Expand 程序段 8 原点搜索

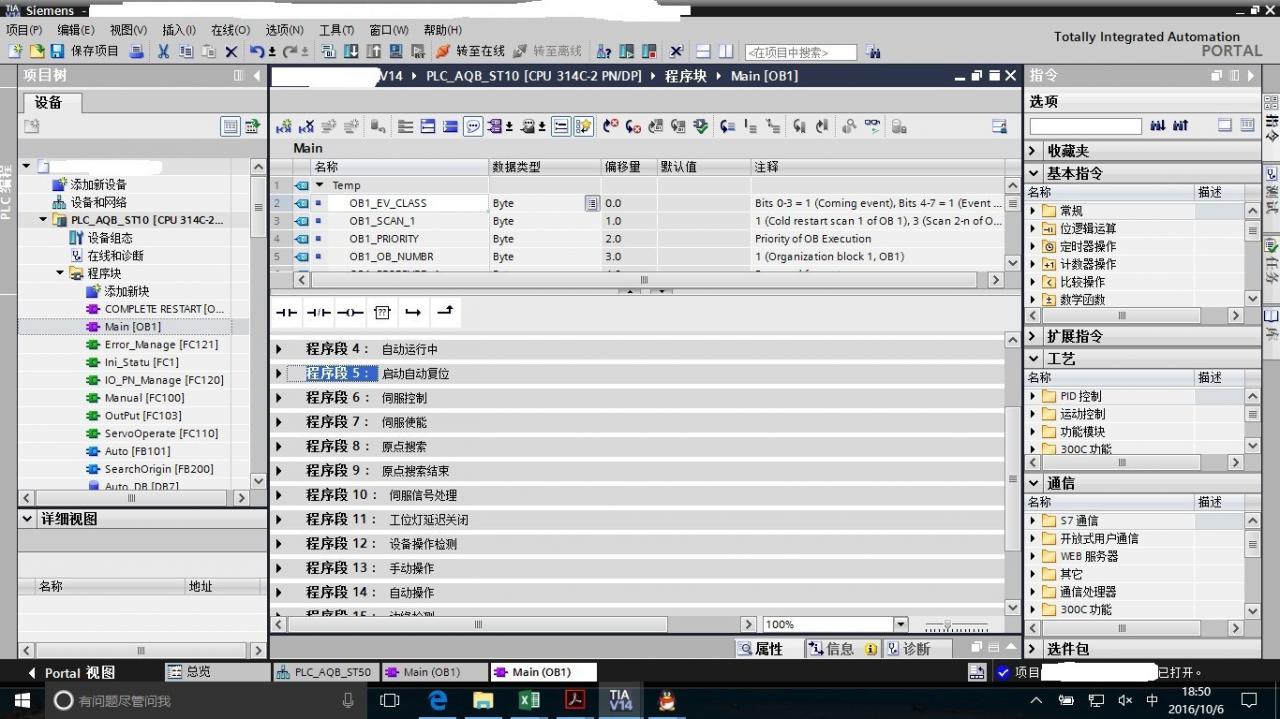pyautogui.click(x=280, y=447)
